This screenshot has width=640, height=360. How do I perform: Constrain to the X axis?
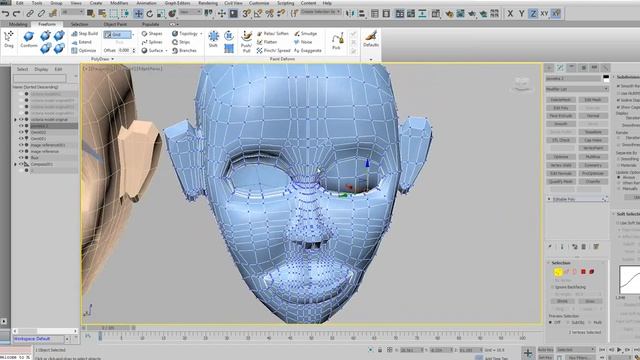tap(510, 13)
